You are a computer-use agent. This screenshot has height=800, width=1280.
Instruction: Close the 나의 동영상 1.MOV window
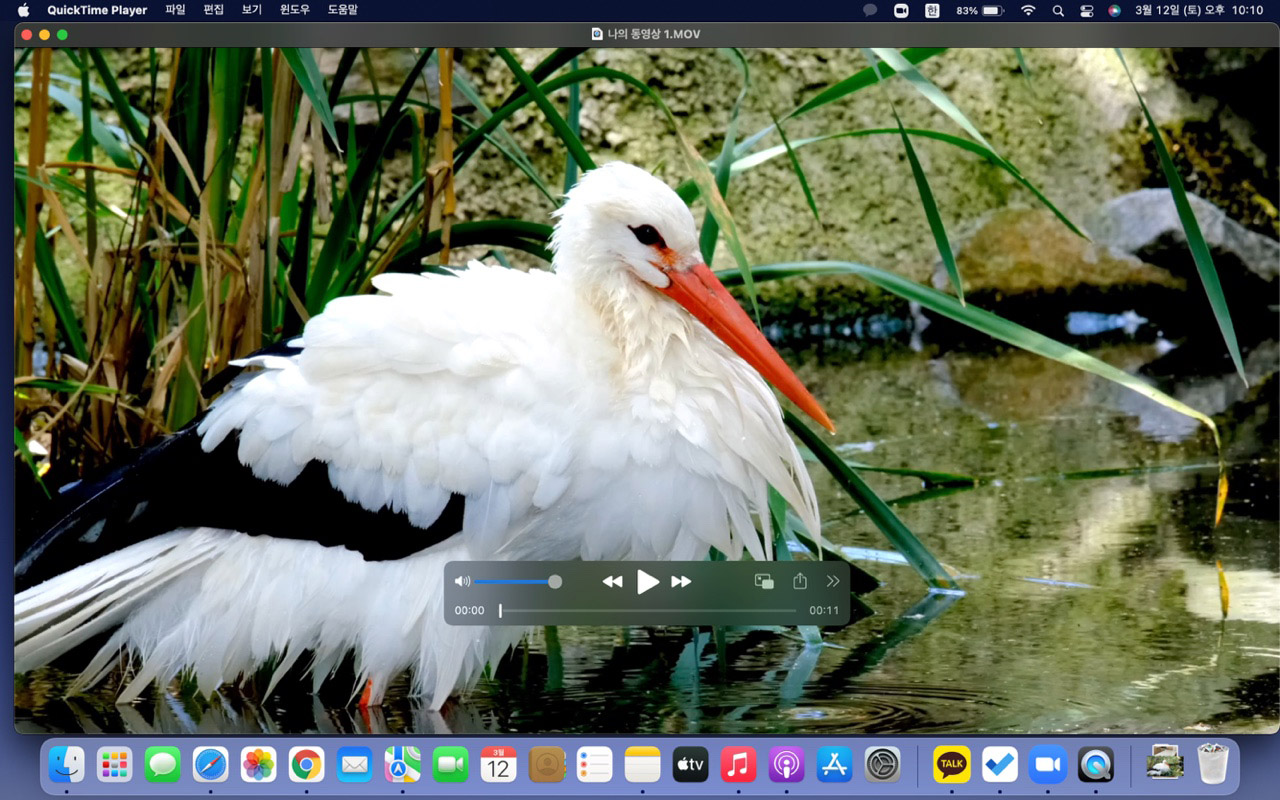click(x=27, y=34)
